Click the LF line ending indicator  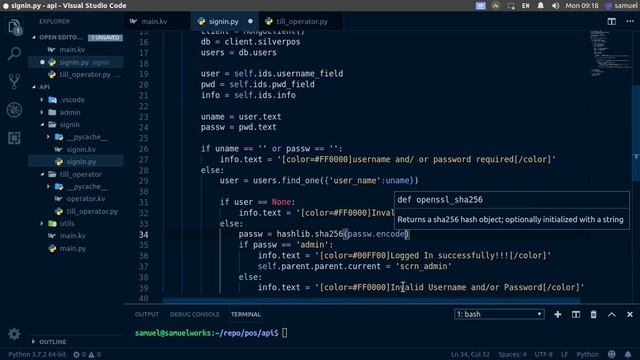(564, 354)
